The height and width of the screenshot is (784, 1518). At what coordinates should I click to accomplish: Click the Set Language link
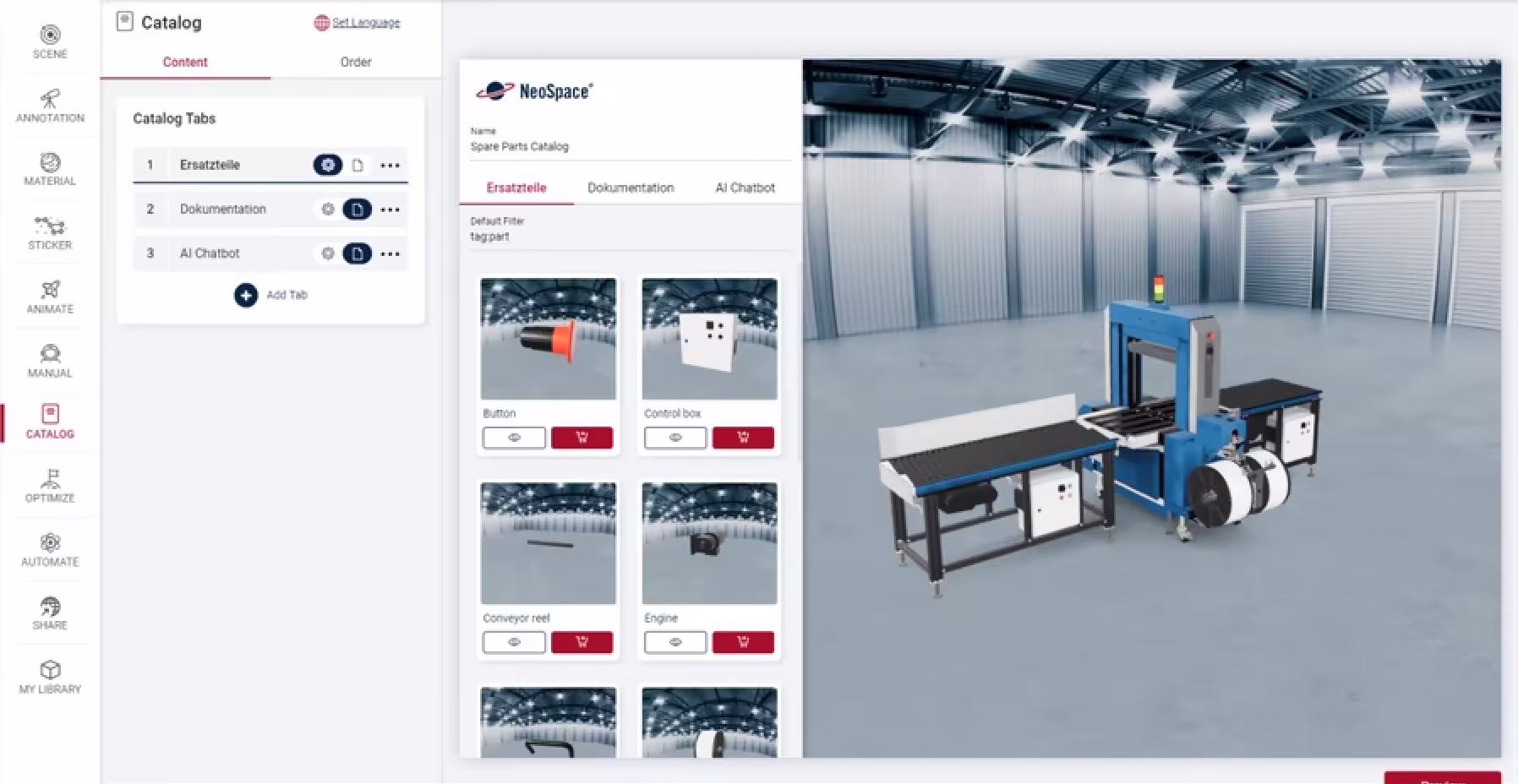click(x=365, y=23)
